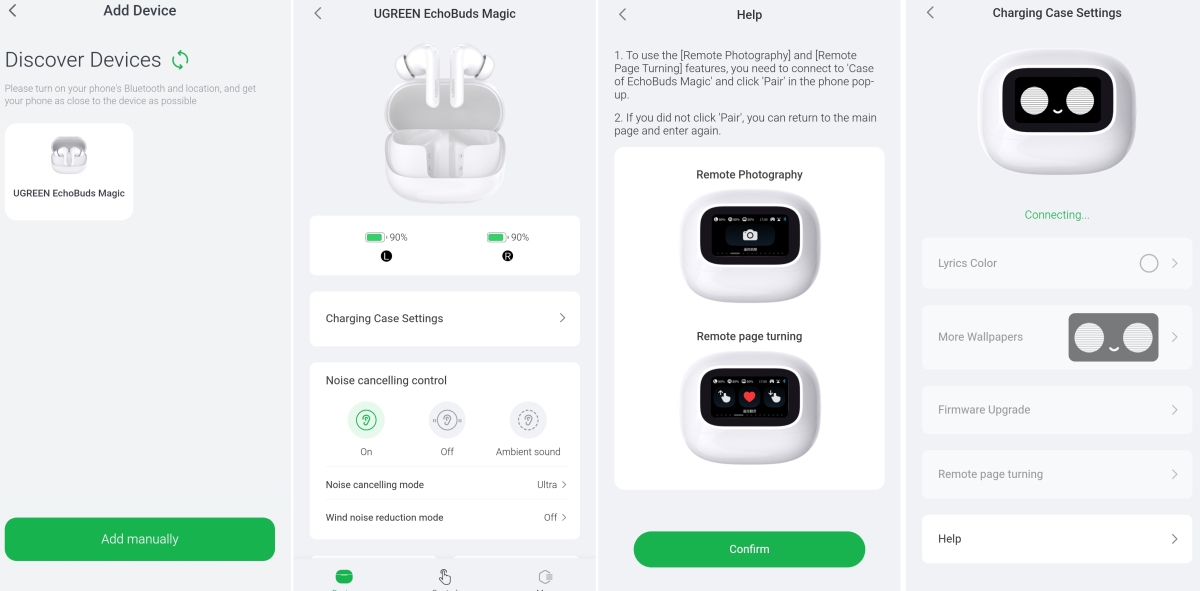Image resolution: width=1200 pixels, height=591 pixels.
Task: Turn noise cancelling On
Action: pos(366,421)
